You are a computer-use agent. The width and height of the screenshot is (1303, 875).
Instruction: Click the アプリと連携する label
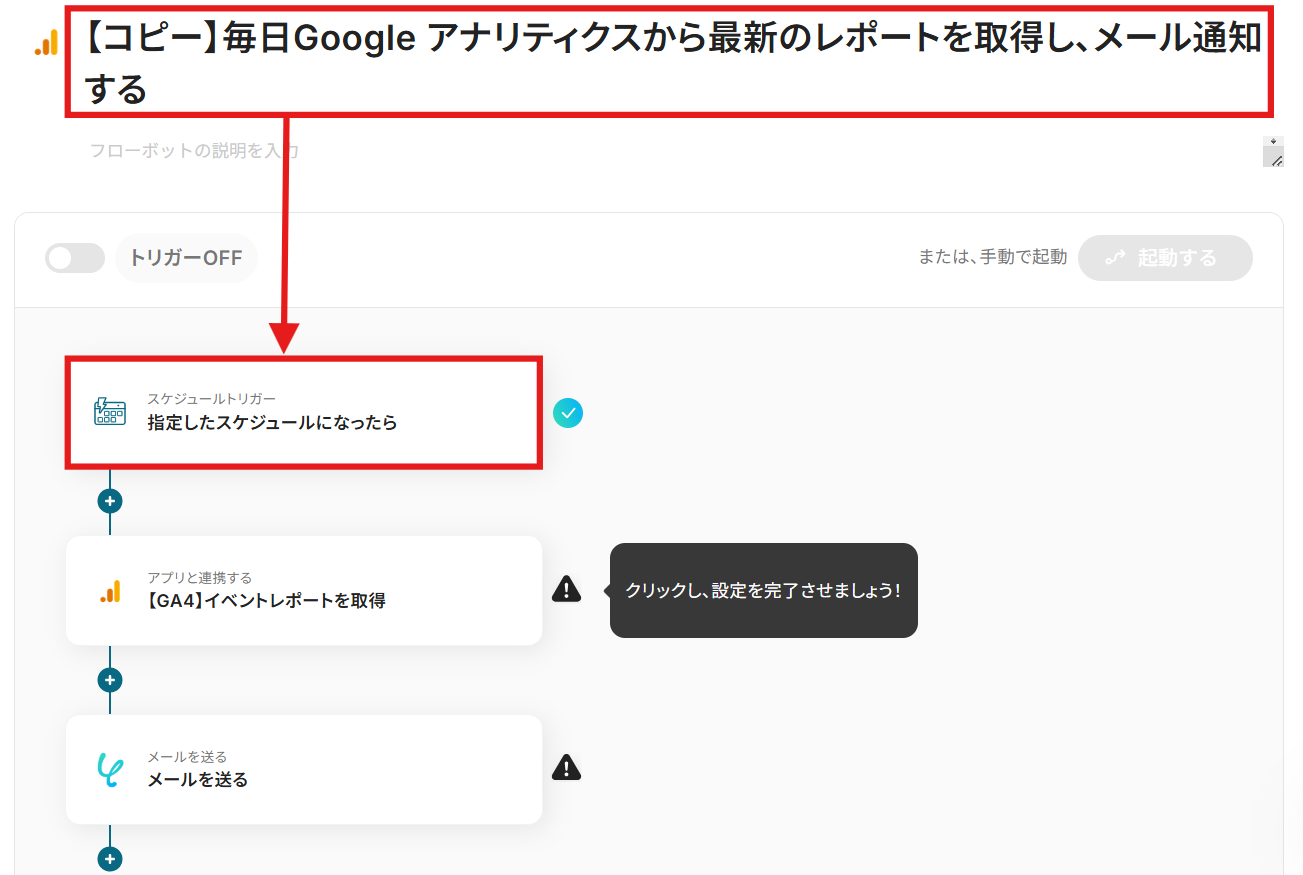(x=200, y=578)
